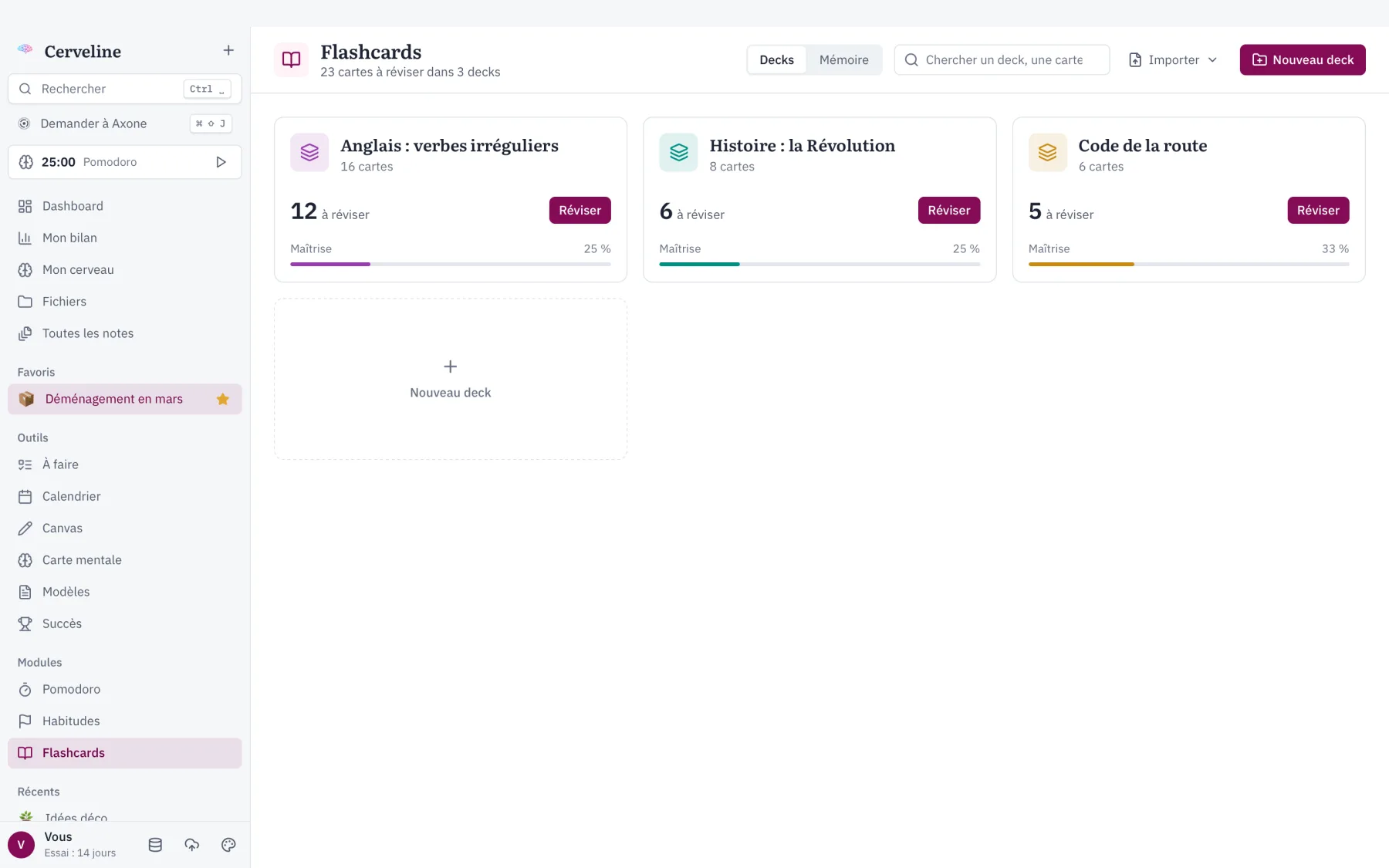Open favorite Déménagement en mars
The width and height of the screenshot is (1389, 868).
[x=125, y=399]
